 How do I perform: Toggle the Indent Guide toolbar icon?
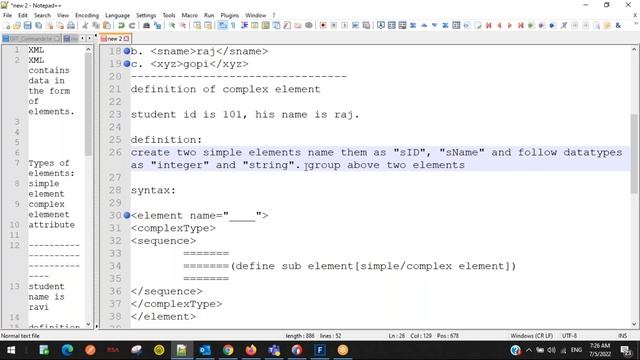(x=244, y=25)
